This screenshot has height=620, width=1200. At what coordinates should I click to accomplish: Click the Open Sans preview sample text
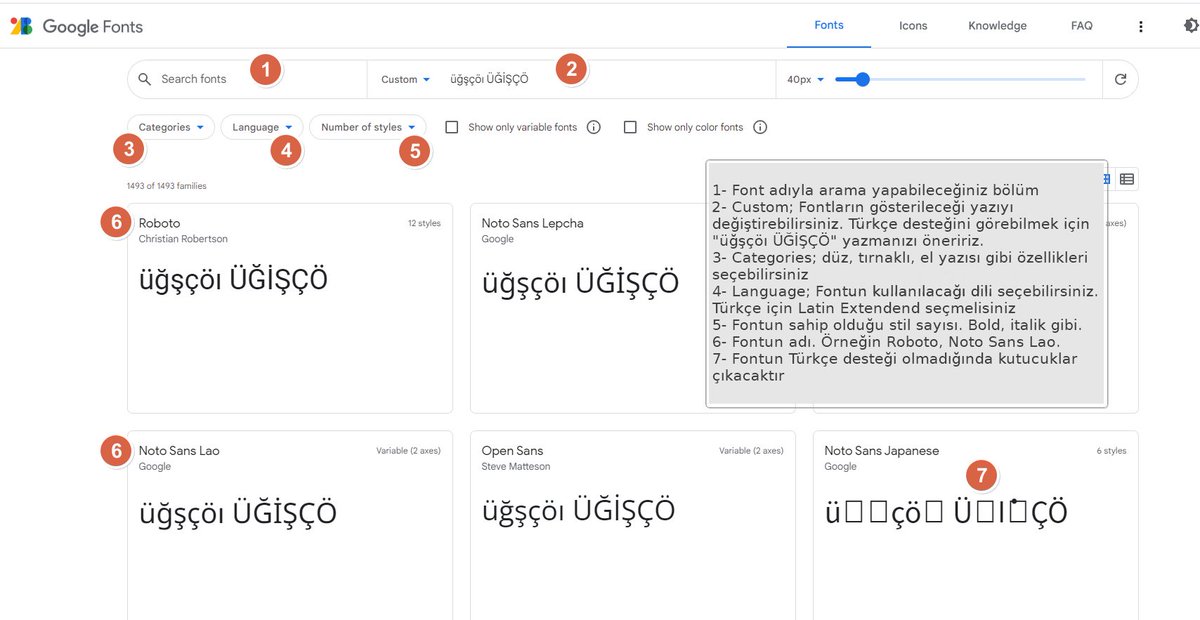pos(578,511)
